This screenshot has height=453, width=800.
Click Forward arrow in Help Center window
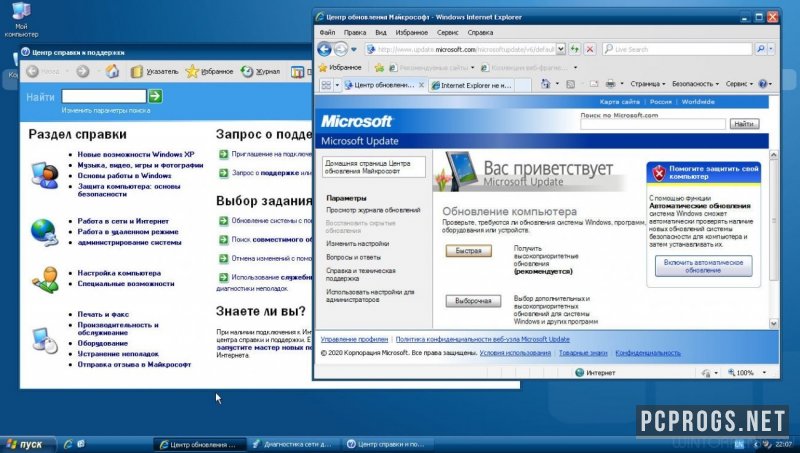[x=83, y=71]
